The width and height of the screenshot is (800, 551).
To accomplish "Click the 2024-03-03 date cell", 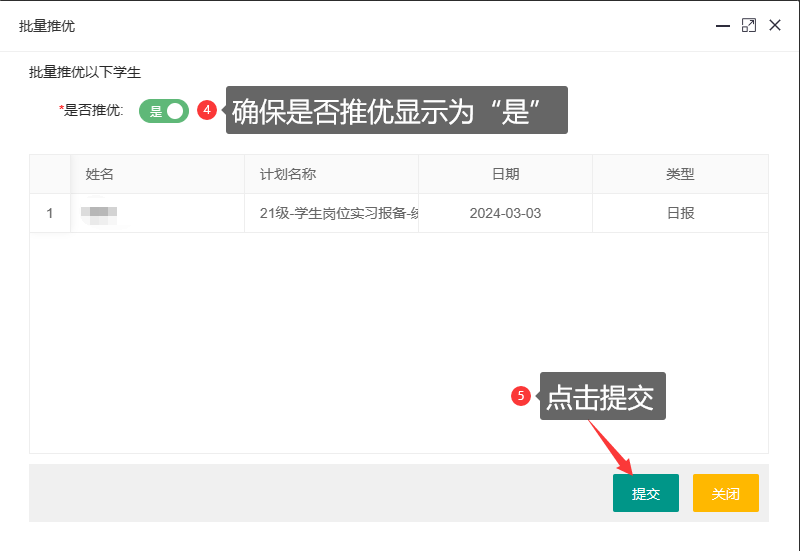I will click(505, 213).
